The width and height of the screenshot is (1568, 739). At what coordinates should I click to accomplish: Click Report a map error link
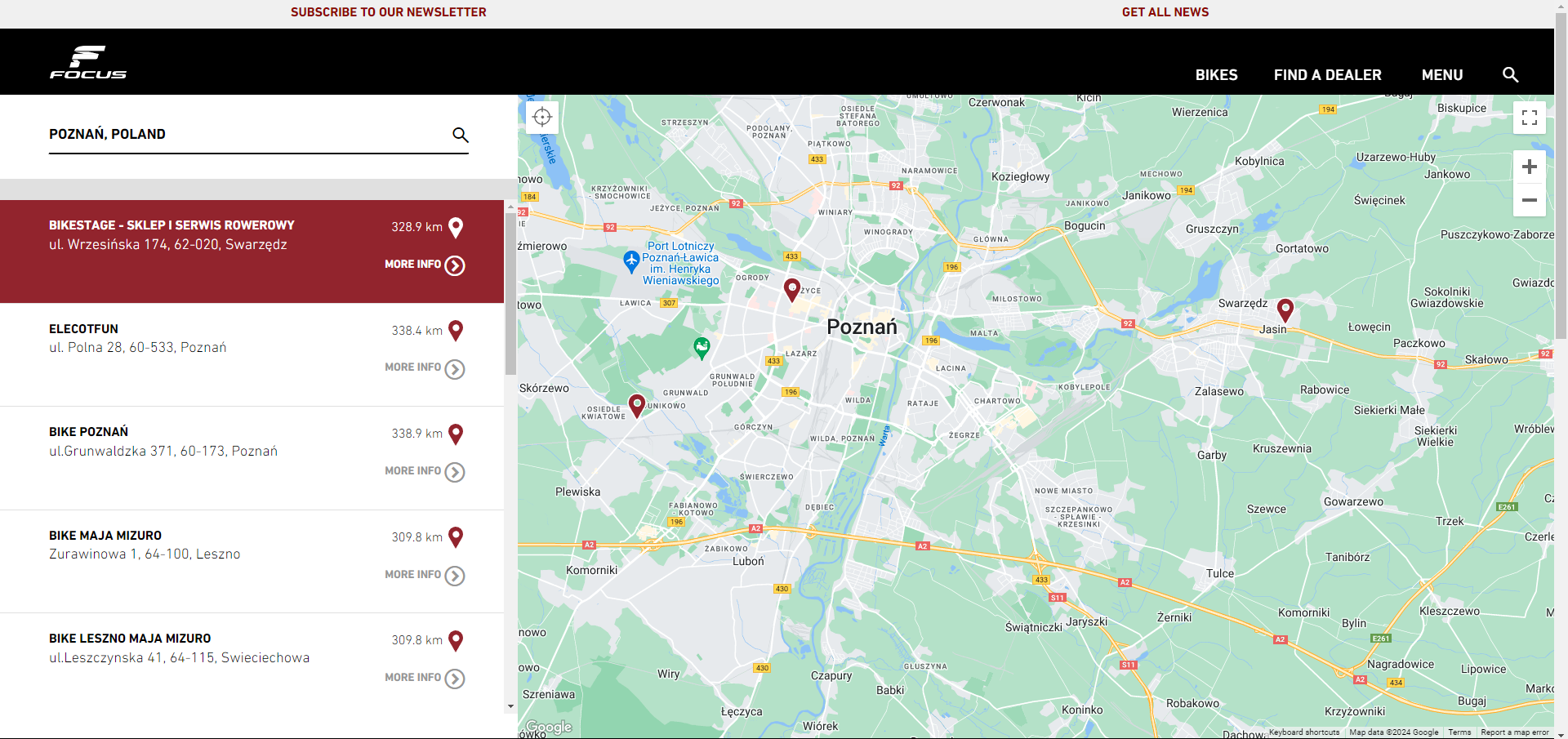[1515, 732]
